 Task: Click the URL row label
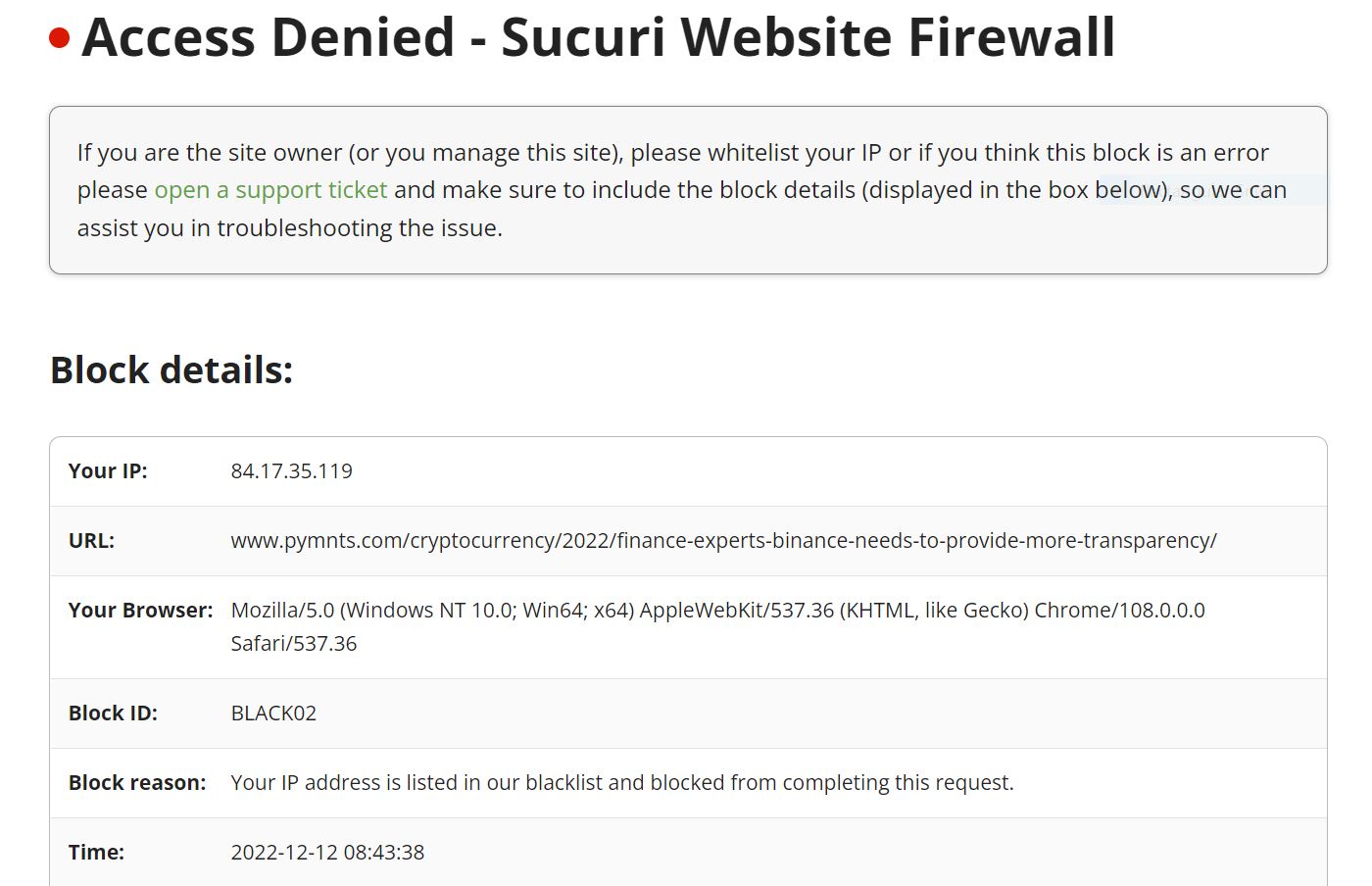click(91, 541)
